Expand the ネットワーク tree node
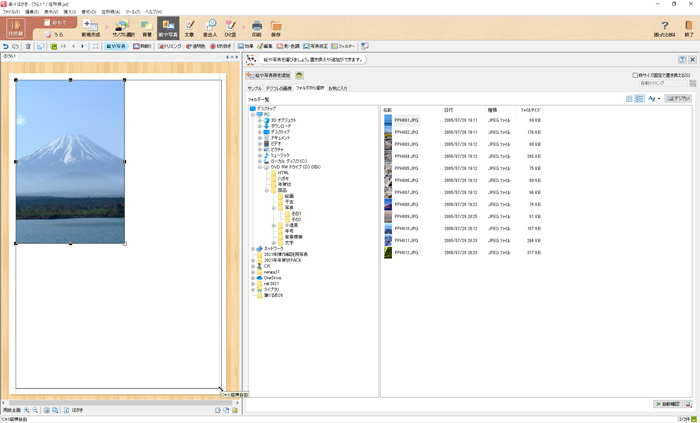This screenshot has width=700, height=423. pos(254,248)
